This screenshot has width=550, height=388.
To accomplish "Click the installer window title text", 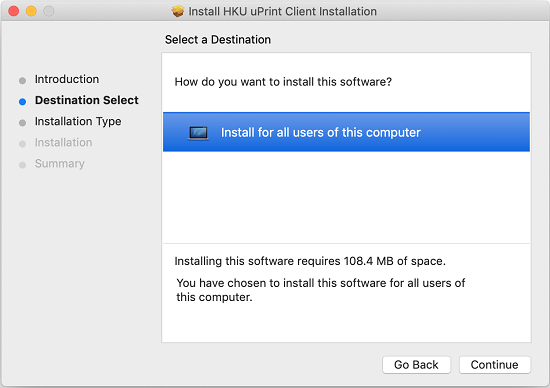I will pyautogui.click(x=283, y=12).
